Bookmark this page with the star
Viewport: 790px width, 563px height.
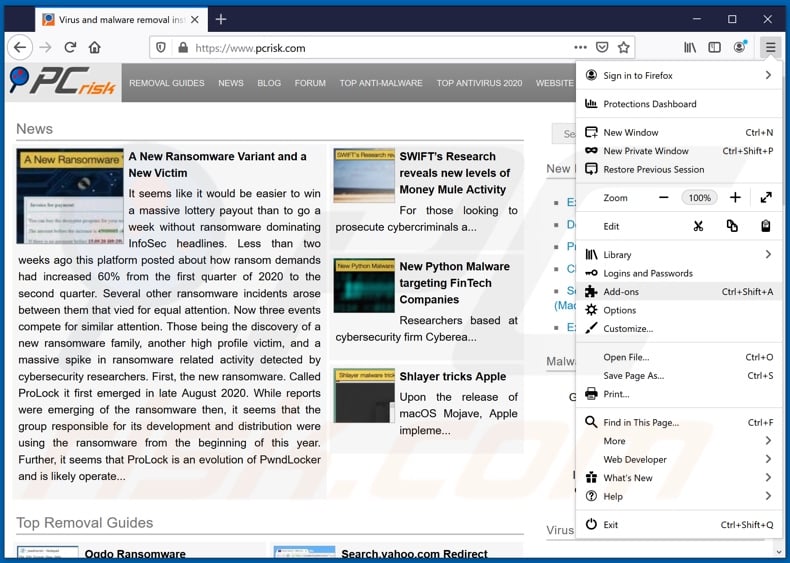[624, 47]
